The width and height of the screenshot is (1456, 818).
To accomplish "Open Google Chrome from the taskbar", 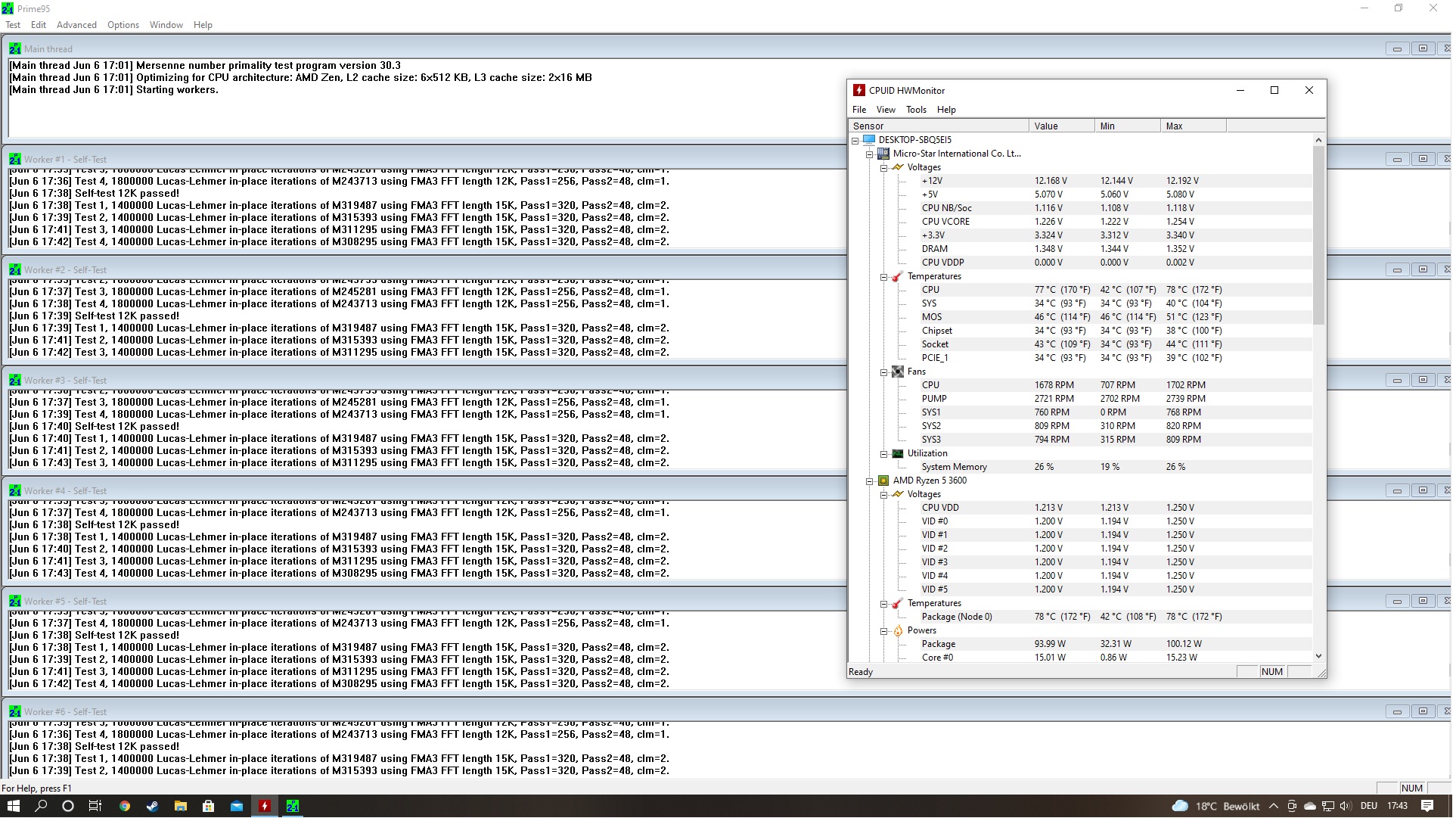I will pyautogui.click(x=125, y=807).
